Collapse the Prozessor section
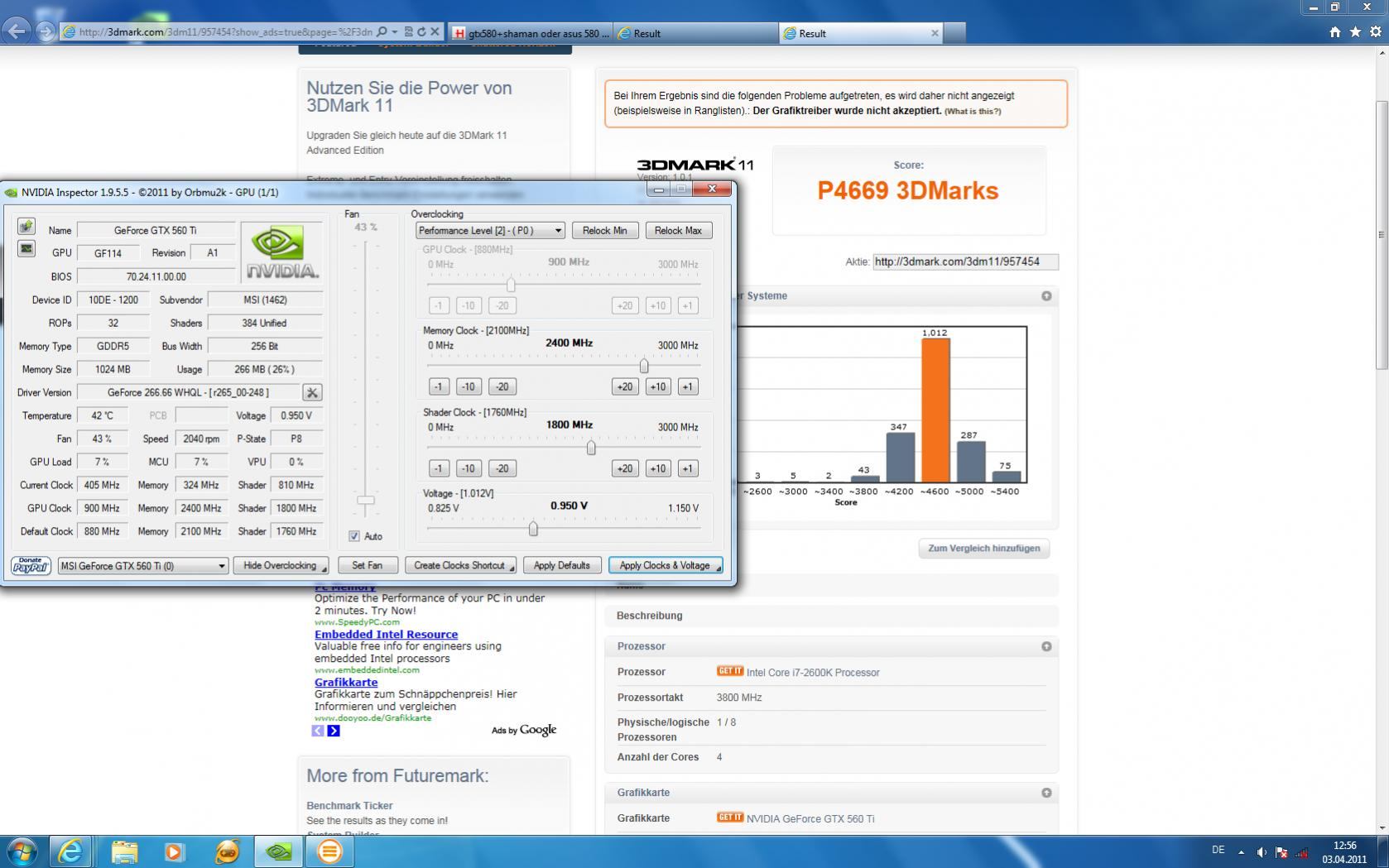 [1046, 646]
